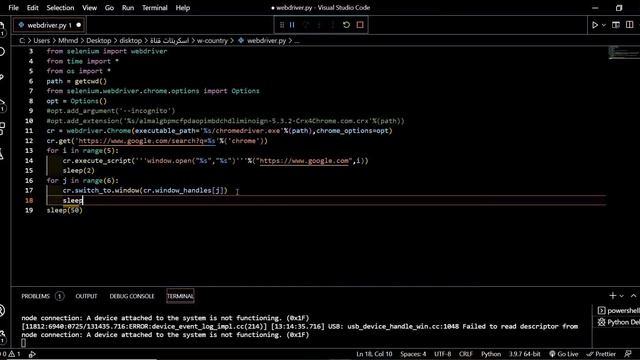This screenshot has width=640, height=360.
Task: Open the Edit menu
Action: click(x=33, y=8)
